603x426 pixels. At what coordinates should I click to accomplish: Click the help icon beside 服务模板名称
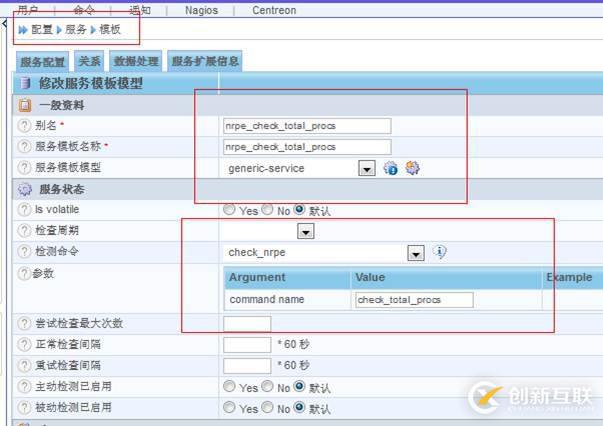pyautogui.click(x=24, y=146)
